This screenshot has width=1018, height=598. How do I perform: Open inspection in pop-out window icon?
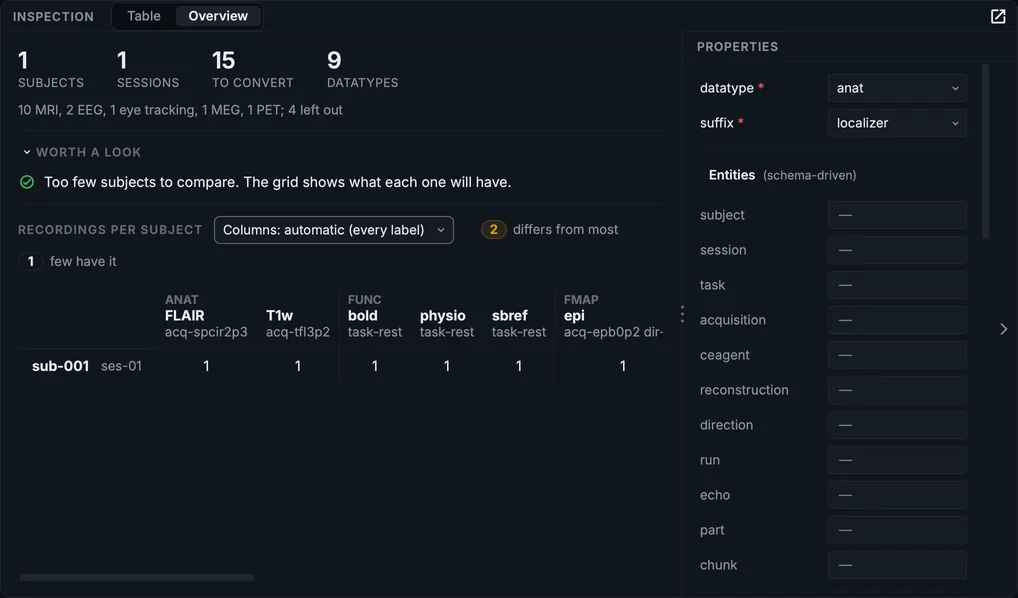998,16
